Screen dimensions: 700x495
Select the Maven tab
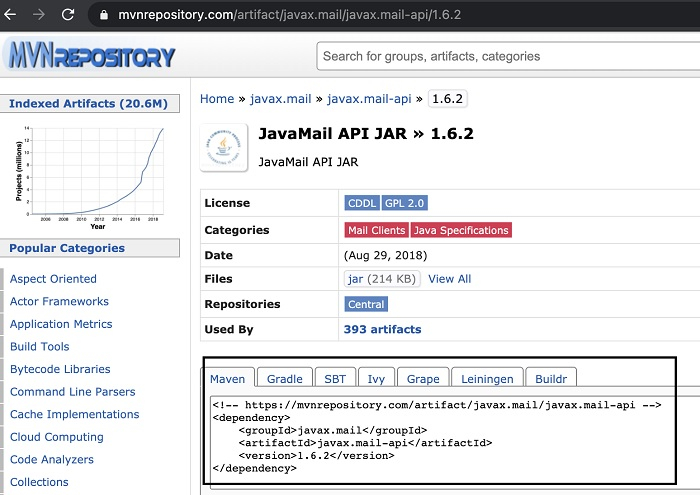click(x=228, y=379)
